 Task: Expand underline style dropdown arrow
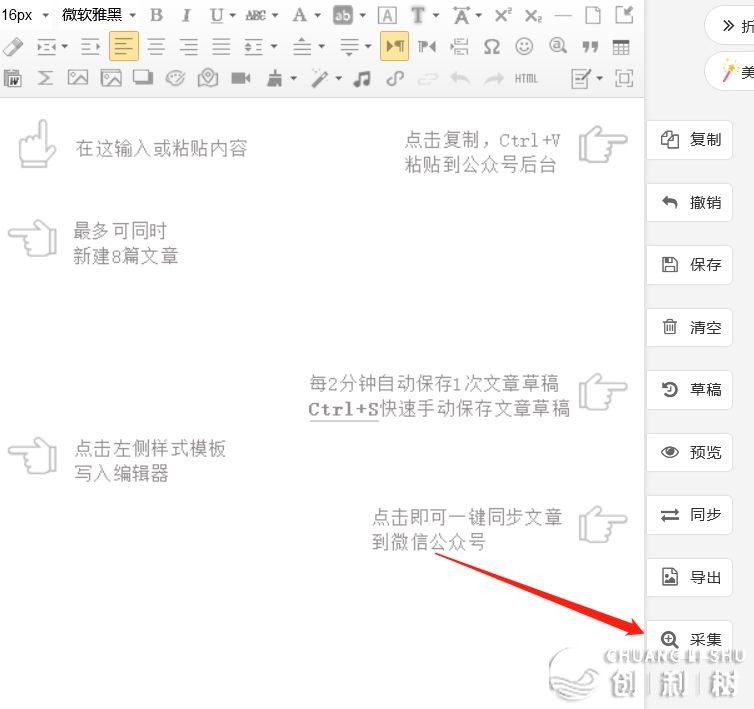(x=233, y=15)
